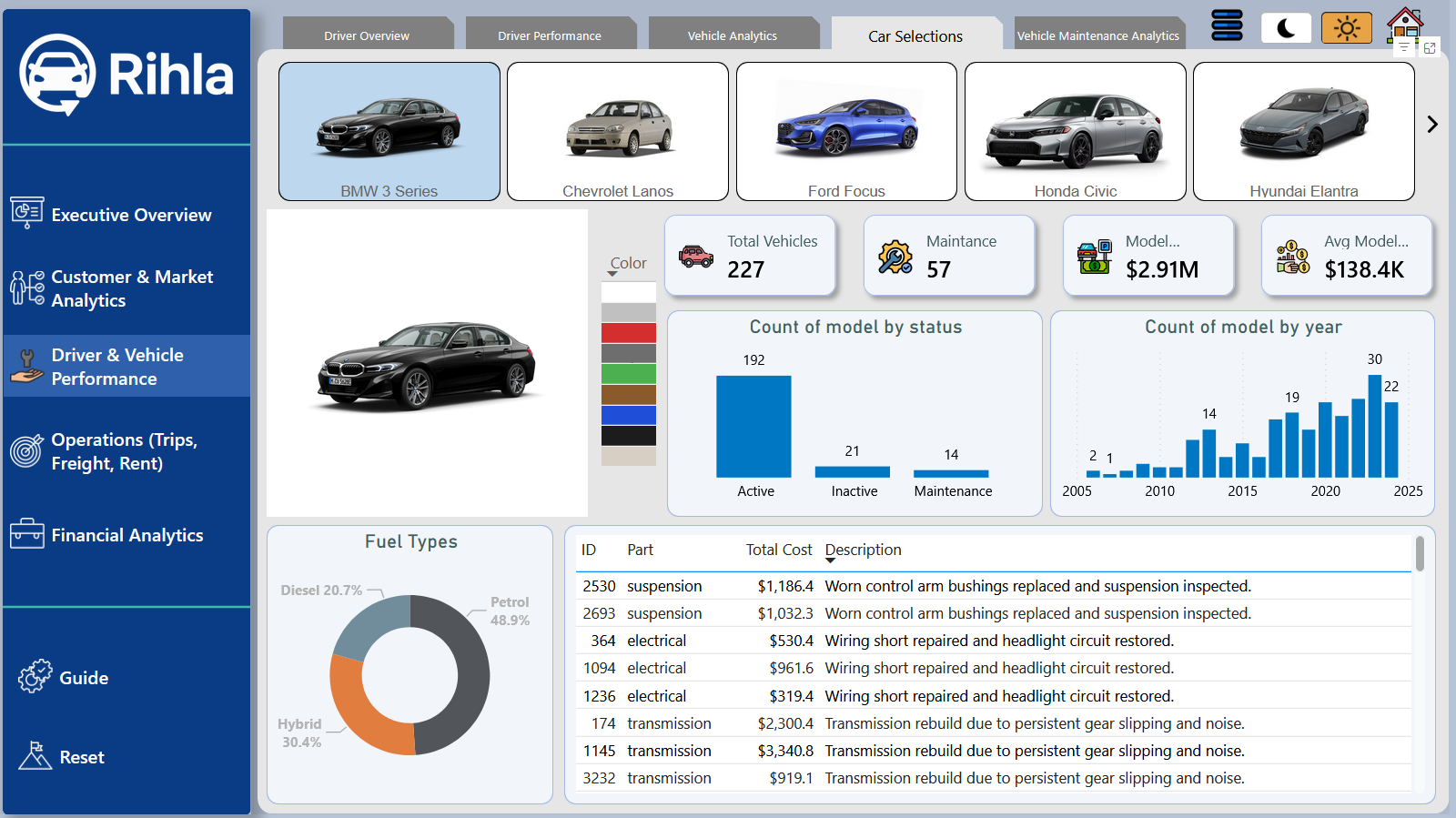Open Customer & Market Analytics page
Screen dimensions: 1456x818
(126, 288)
